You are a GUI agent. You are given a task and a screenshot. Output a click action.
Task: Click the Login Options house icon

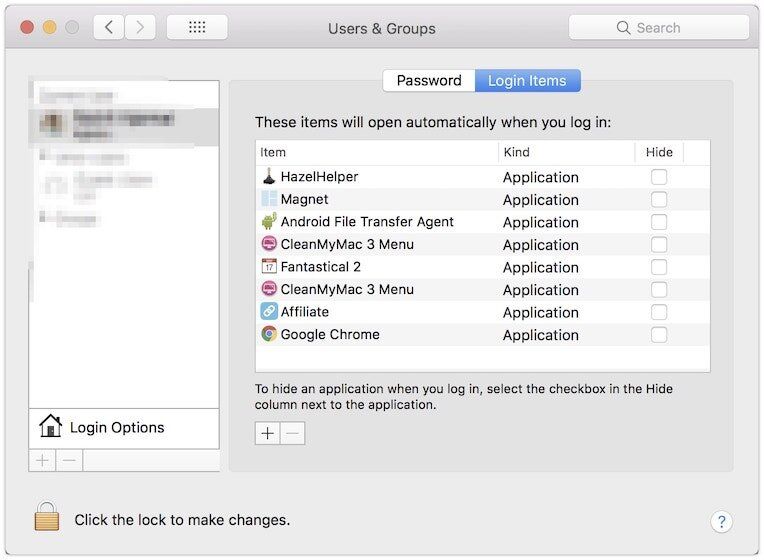[x=50, y=427]
